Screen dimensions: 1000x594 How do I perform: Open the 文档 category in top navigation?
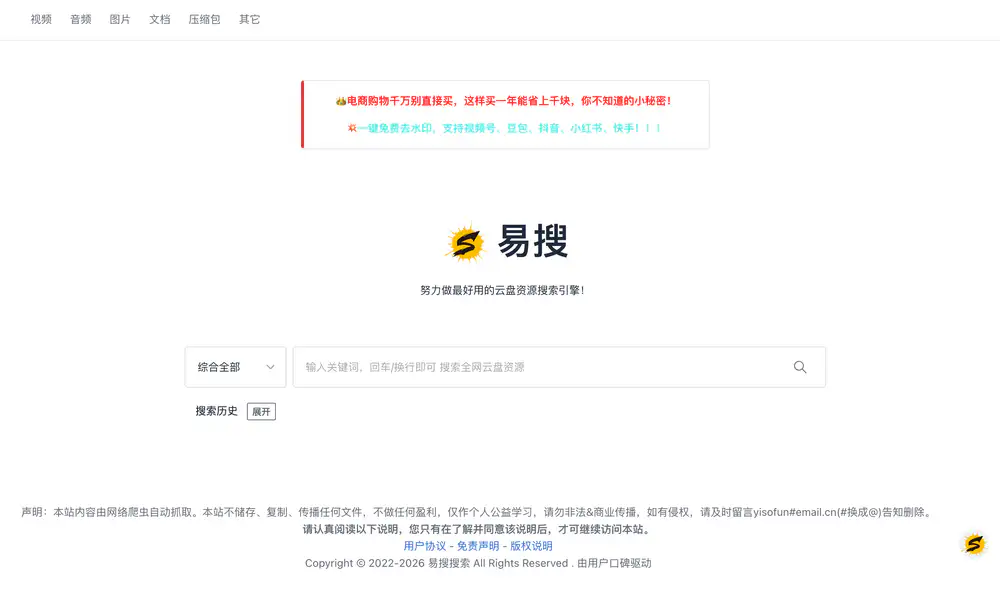pos(159,20)
